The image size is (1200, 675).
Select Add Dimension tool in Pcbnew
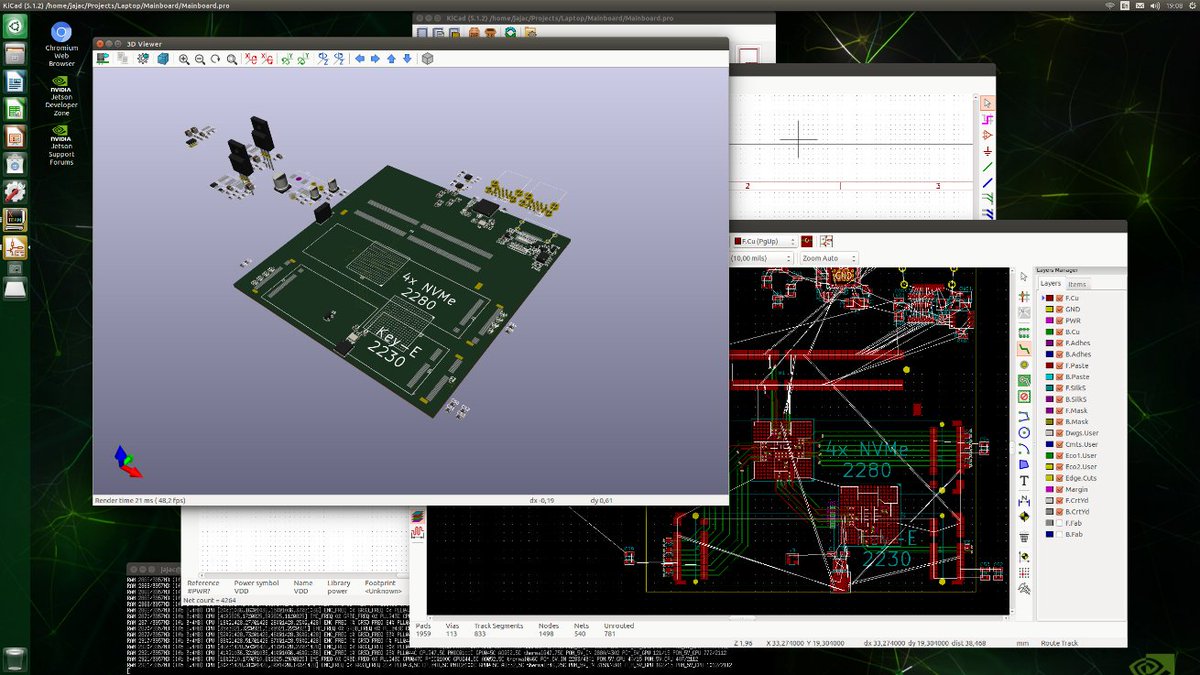[x=1024, y=500]
